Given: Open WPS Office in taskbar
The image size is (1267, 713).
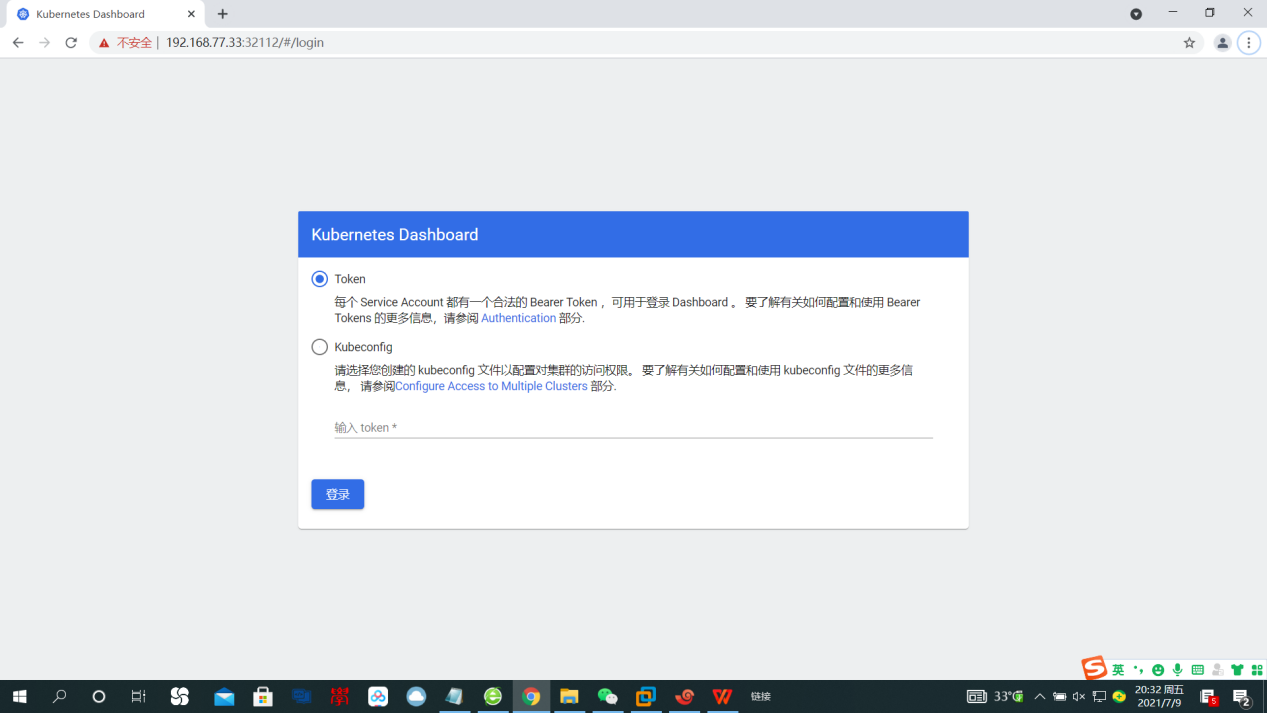Looking at the screenshot, I should [722, 696].
